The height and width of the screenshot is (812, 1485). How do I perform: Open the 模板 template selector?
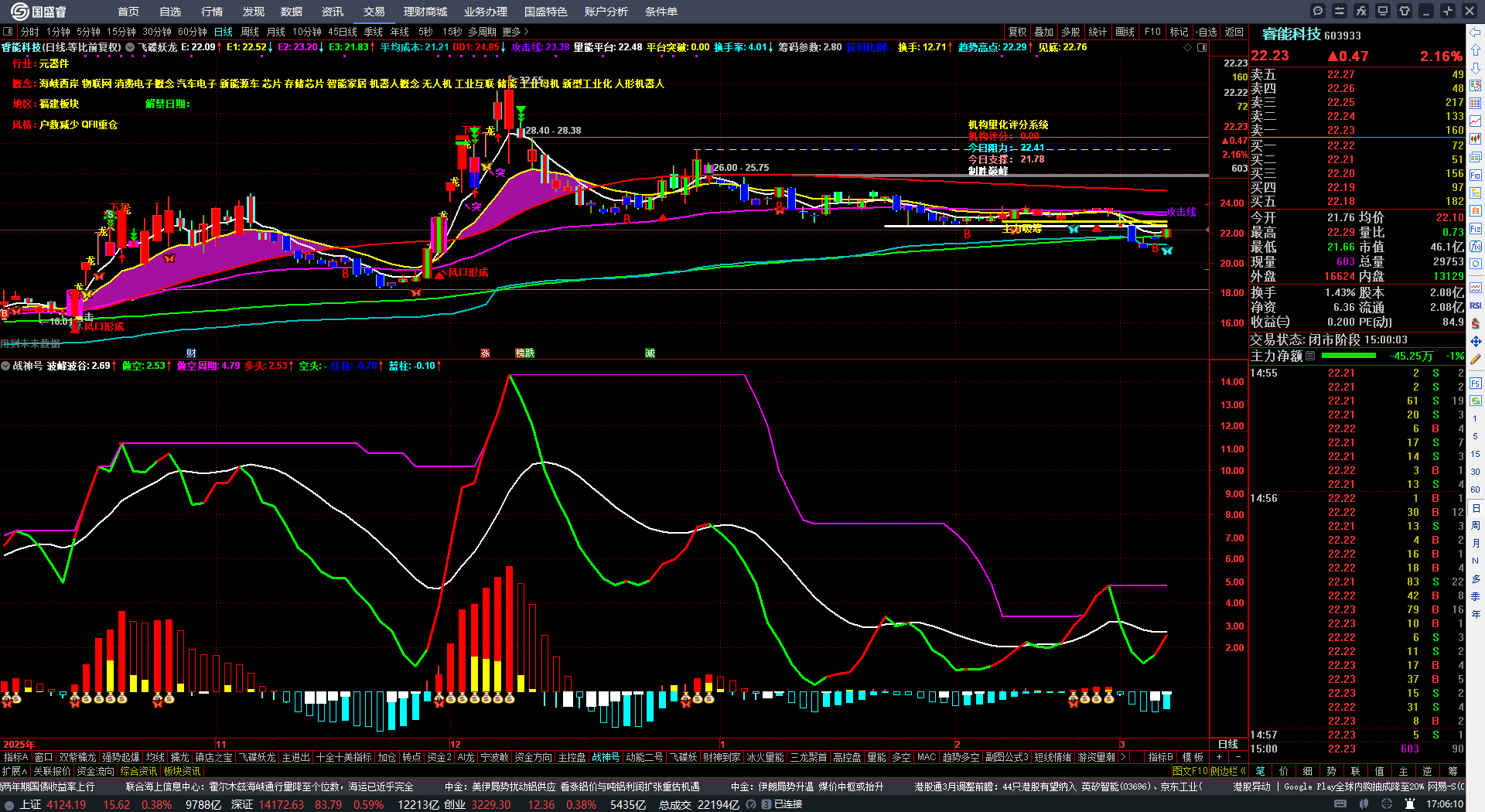tap(1193, 757)
